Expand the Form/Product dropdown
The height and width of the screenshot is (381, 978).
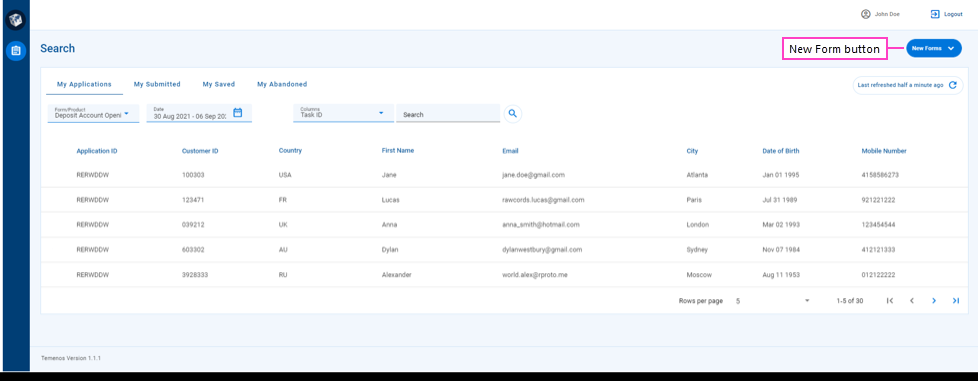[x=94, y=113]
